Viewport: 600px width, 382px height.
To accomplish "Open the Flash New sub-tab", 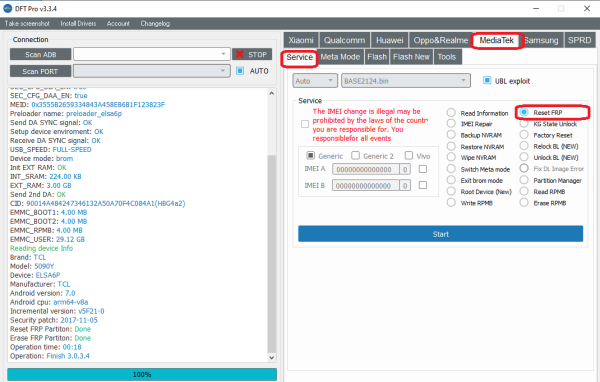I will tap(411, 57).
